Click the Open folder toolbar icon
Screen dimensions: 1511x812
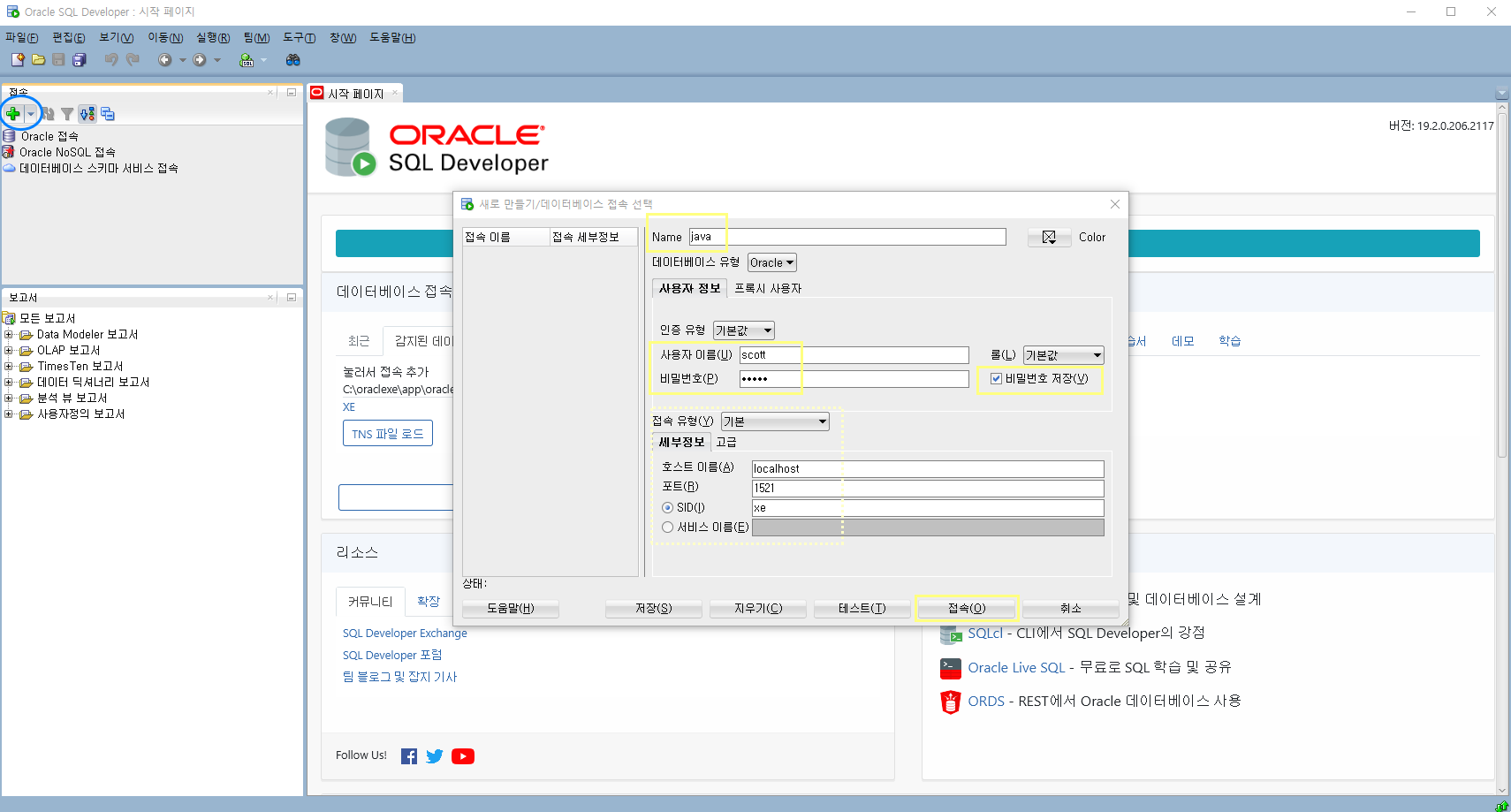click(x=38, y=59)
